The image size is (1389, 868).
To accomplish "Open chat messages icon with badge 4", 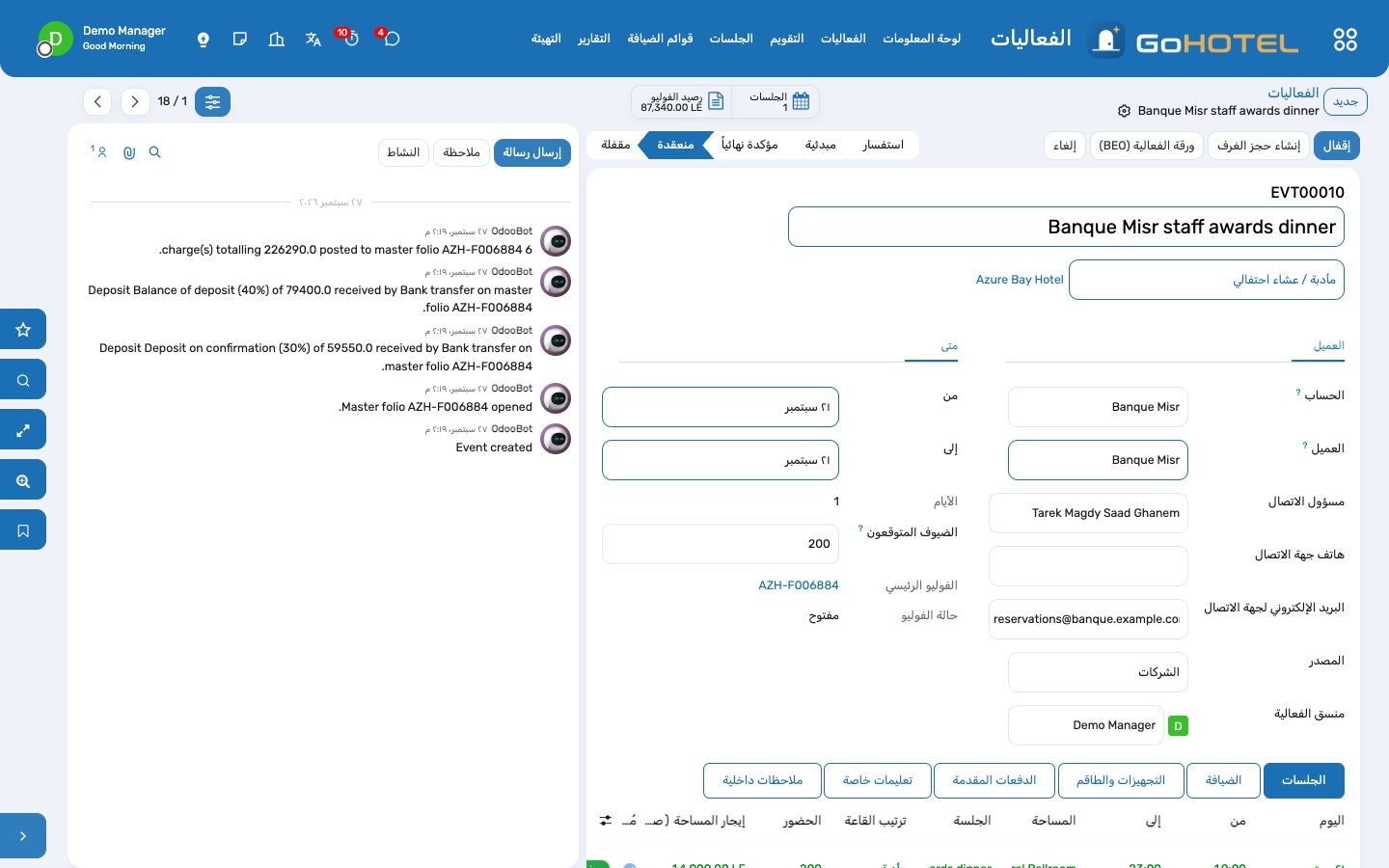I will click(390, 39).
